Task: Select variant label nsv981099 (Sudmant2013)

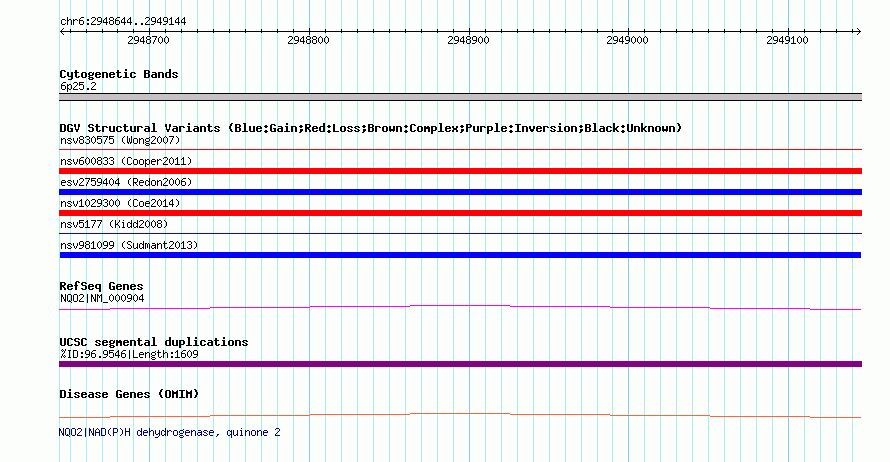Action: tap(129, 245)
